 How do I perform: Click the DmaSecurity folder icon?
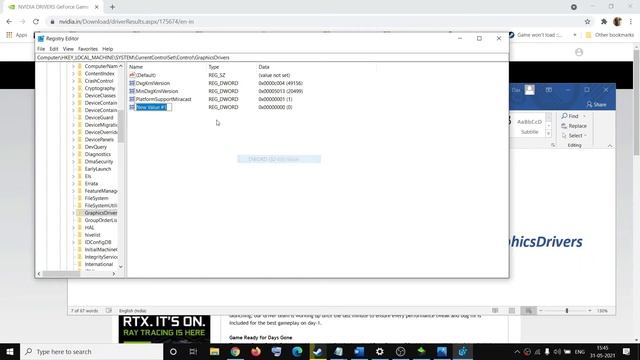click(80, 162)
